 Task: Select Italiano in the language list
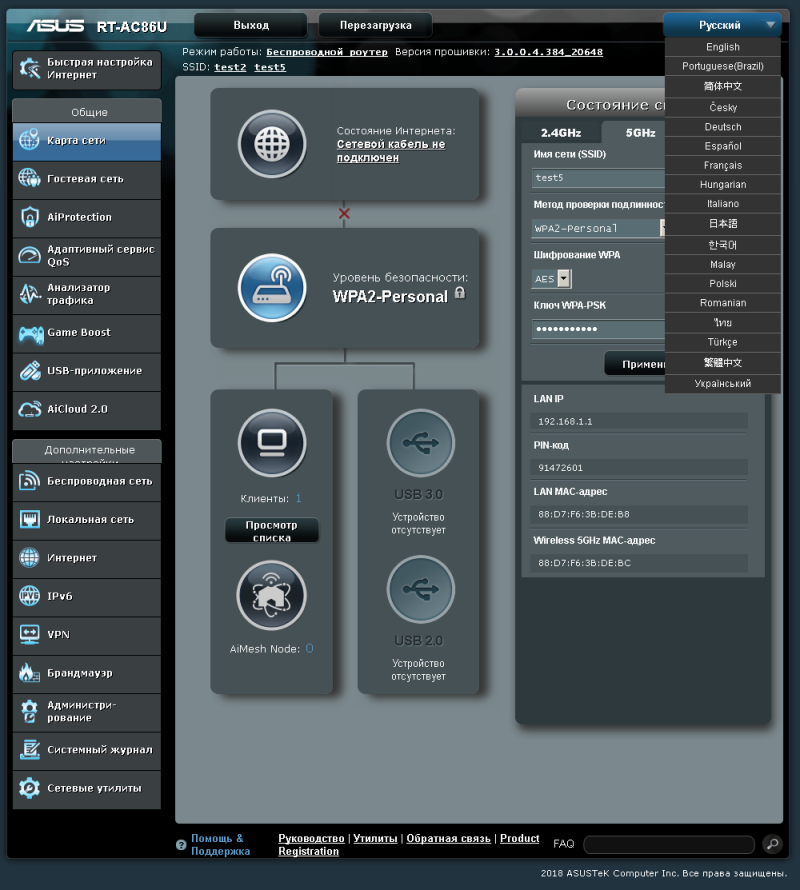tap(723, 203)
